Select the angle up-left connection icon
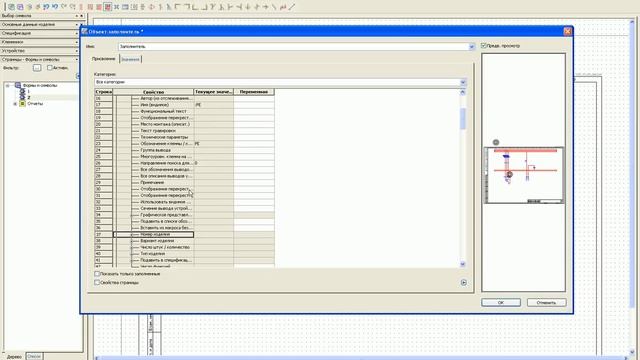This screenshot has width=640, height=360. [x=204, y=7]
